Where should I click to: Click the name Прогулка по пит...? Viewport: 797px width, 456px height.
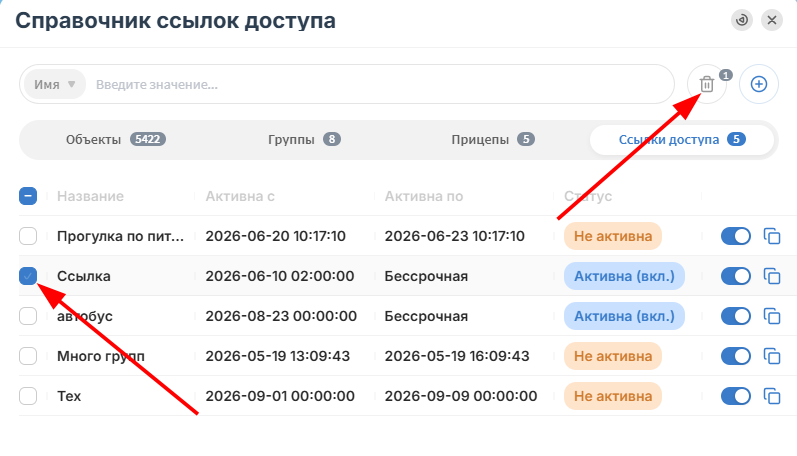pyautogui.click(x=120, y=236)
